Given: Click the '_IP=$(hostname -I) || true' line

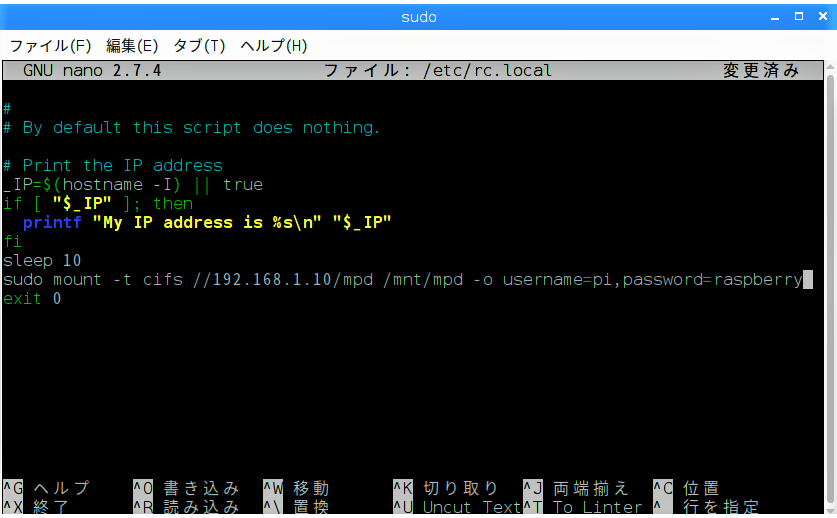Looking at the screenshot, I should click(x=133, y=185).
